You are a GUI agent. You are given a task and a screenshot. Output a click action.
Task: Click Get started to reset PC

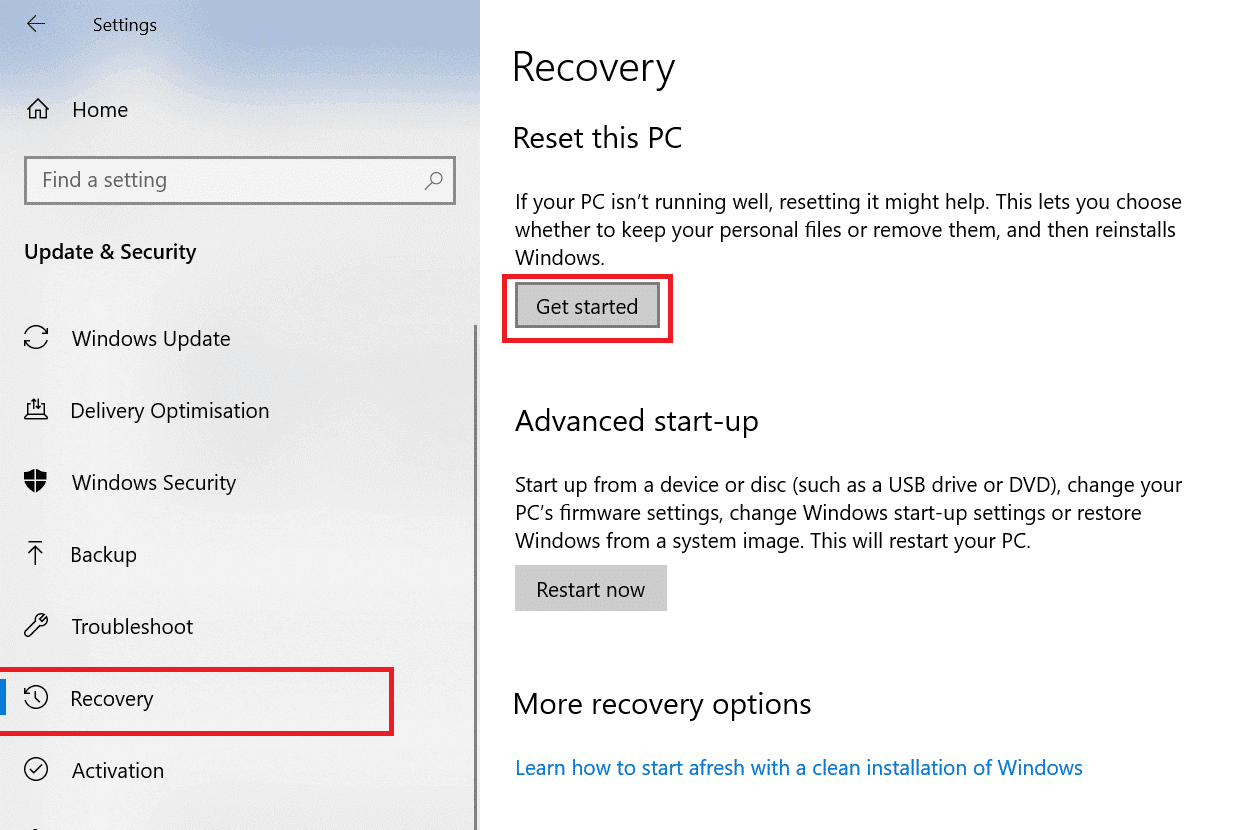pyautogui.click(x=587, y=306)
